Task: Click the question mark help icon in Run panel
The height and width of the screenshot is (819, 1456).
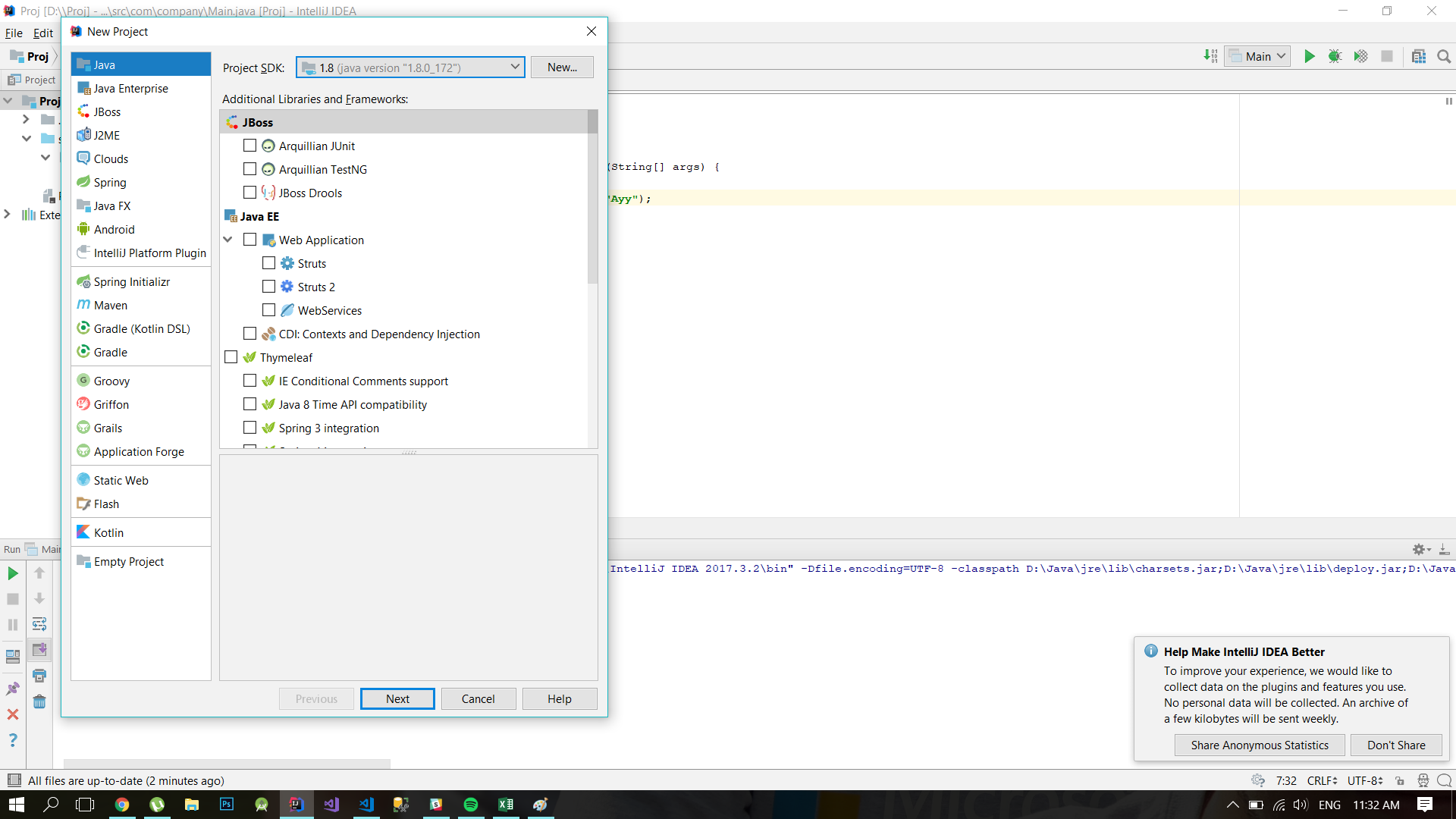Action: [13, 740]
